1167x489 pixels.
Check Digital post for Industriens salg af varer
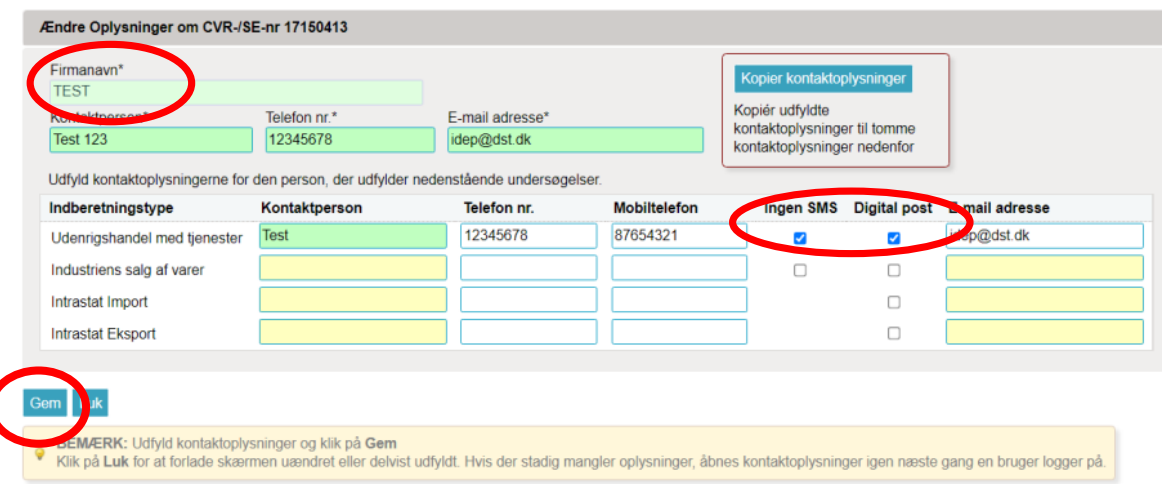click(894, 270)
